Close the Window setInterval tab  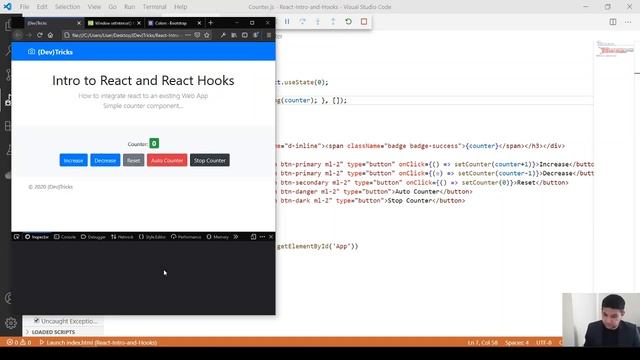click(x=139, y=23)
